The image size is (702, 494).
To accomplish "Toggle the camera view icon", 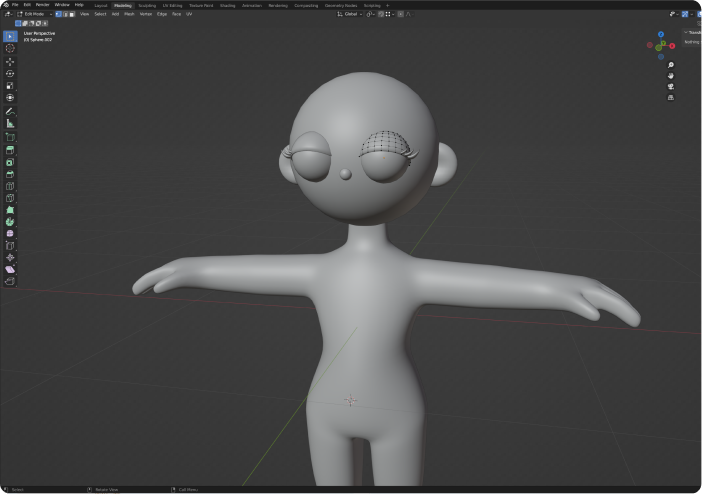I will click(671, 86).
